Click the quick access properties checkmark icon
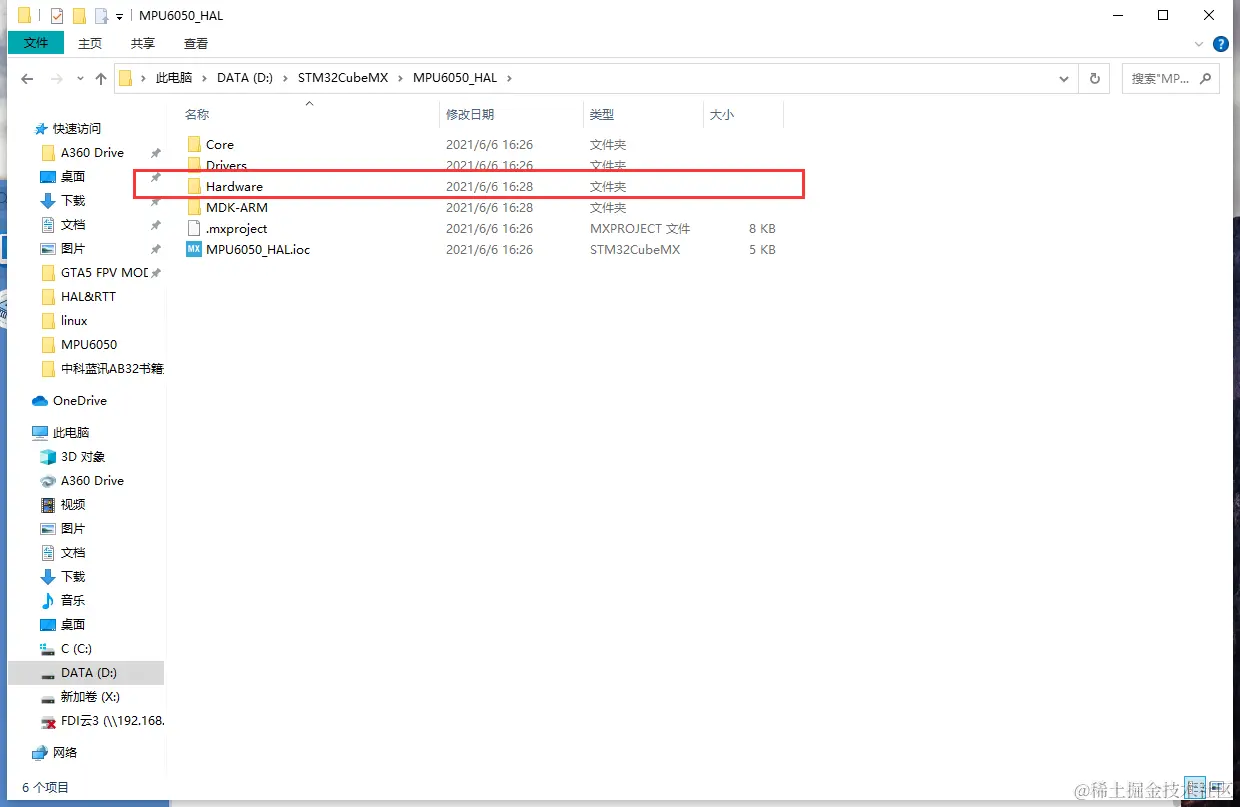The width and height of the screenshot is (1240, 807). click(x=56, y=15)
